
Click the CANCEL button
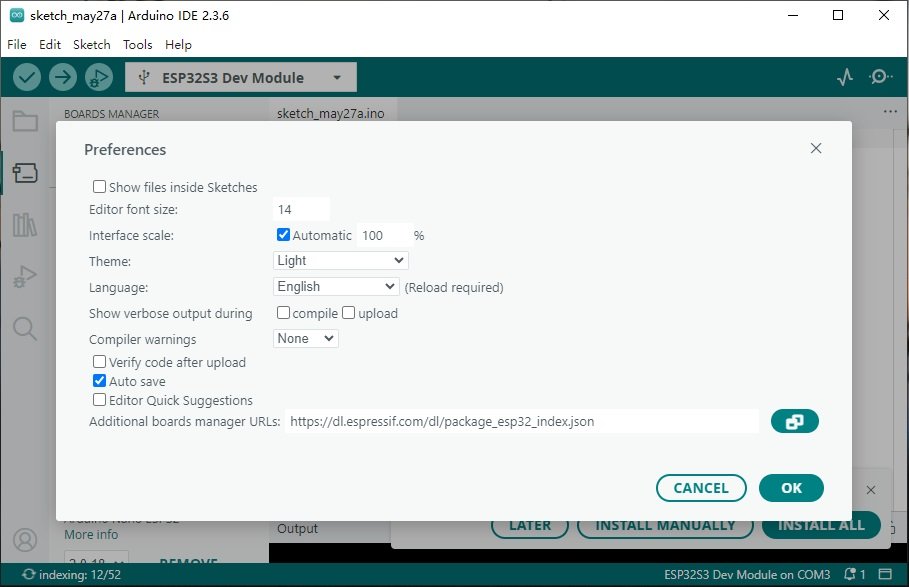[x=701, y=488]
